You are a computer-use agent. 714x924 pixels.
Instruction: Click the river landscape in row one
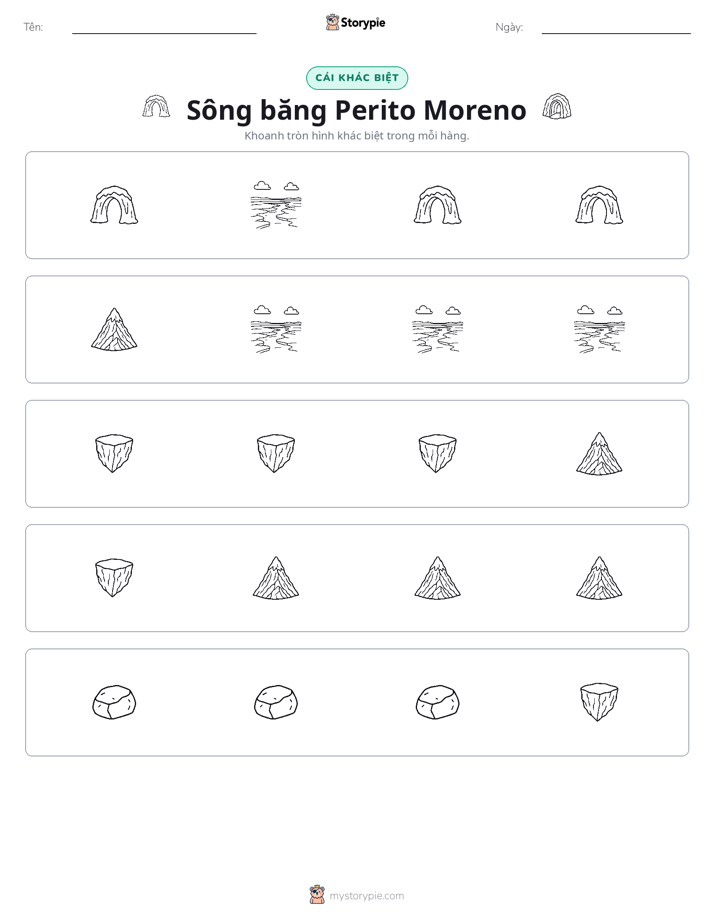point(276,205)
